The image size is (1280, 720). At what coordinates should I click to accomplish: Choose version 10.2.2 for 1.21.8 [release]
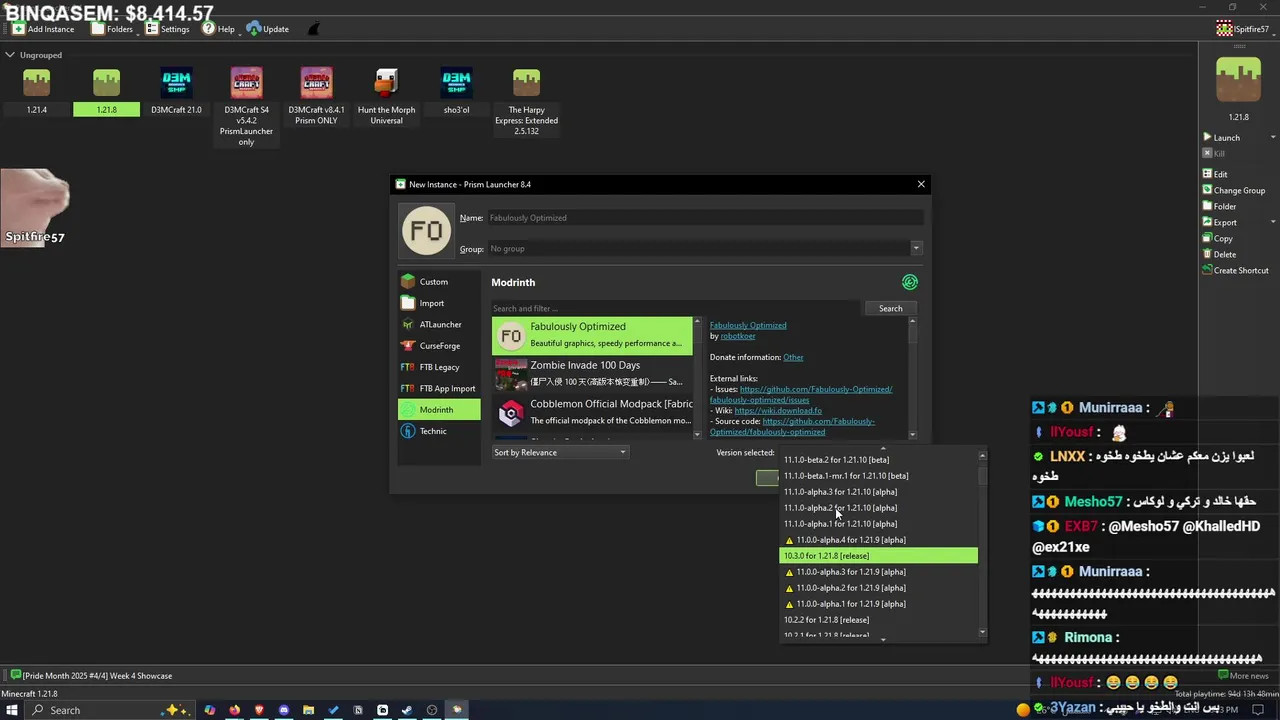click(878, 620)
